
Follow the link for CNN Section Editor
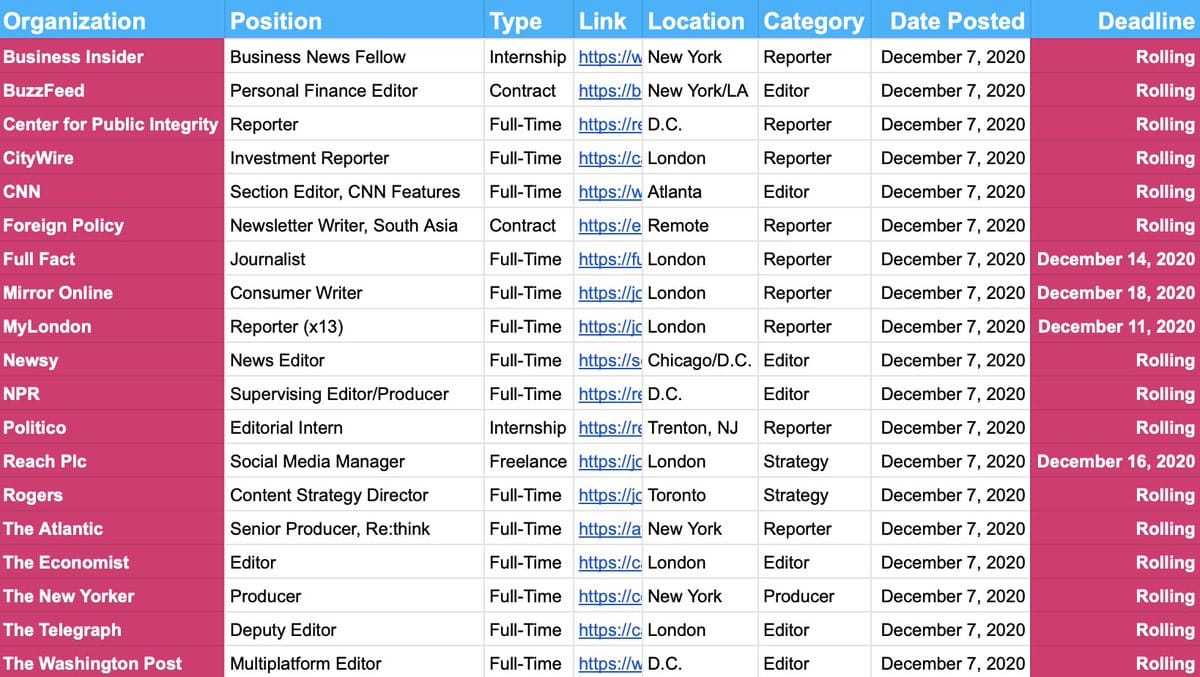tap(610, 192)
